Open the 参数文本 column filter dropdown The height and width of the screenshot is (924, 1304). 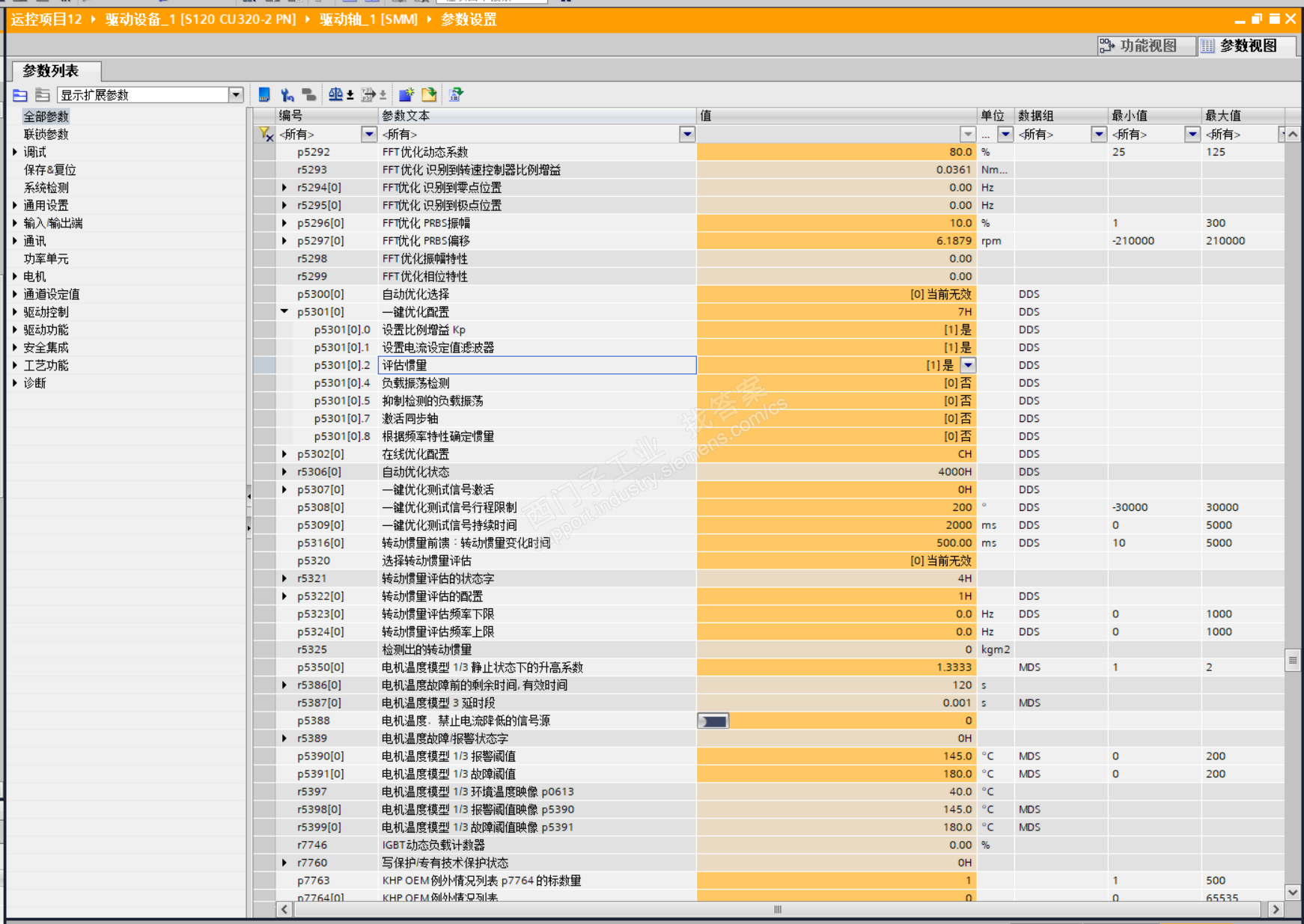[x=687, y=134]
